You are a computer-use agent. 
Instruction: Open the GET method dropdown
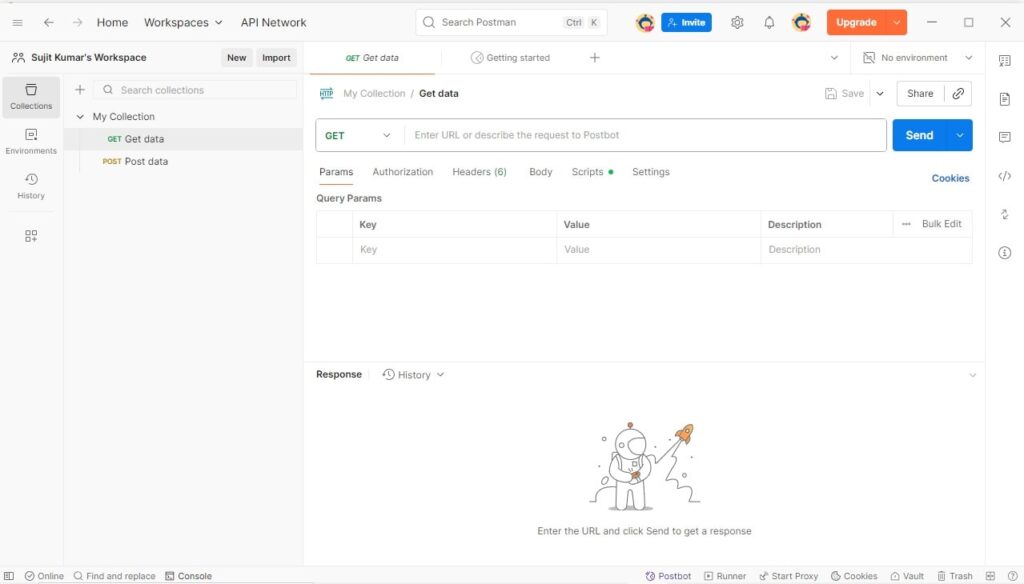(x=359, y=135)
